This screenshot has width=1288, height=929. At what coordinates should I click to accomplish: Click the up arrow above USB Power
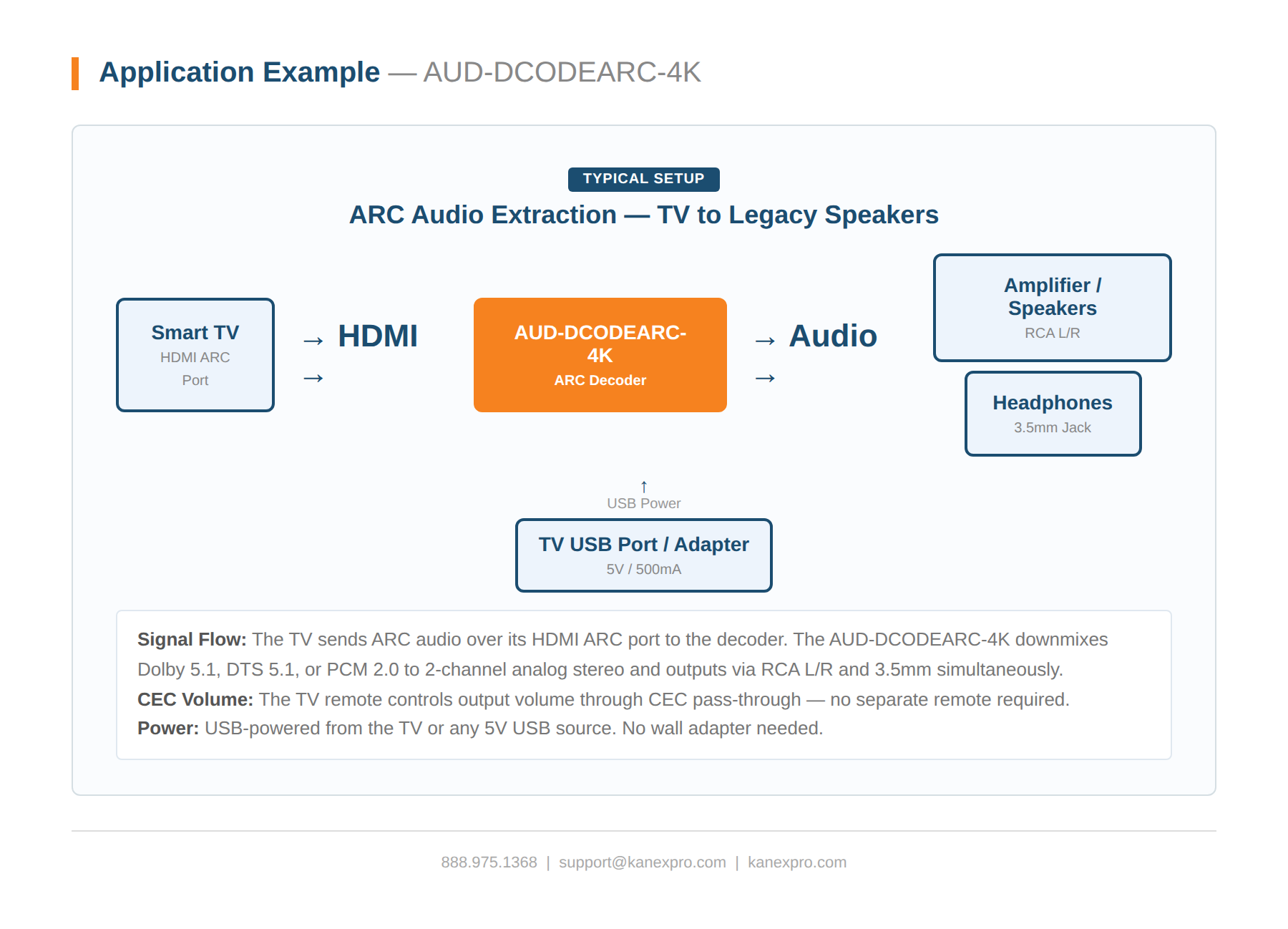pyautogui.click(x=644, y=487)
